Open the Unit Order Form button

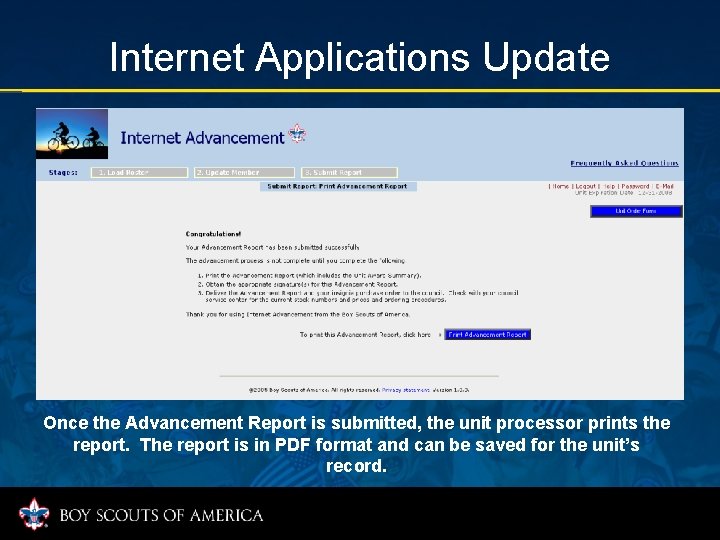[636, 211]
